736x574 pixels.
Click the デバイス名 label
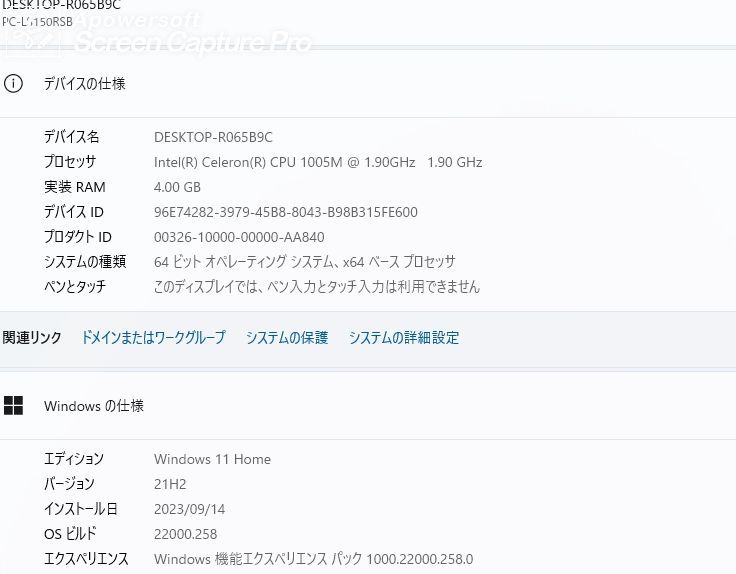click(x=71, y=137)
